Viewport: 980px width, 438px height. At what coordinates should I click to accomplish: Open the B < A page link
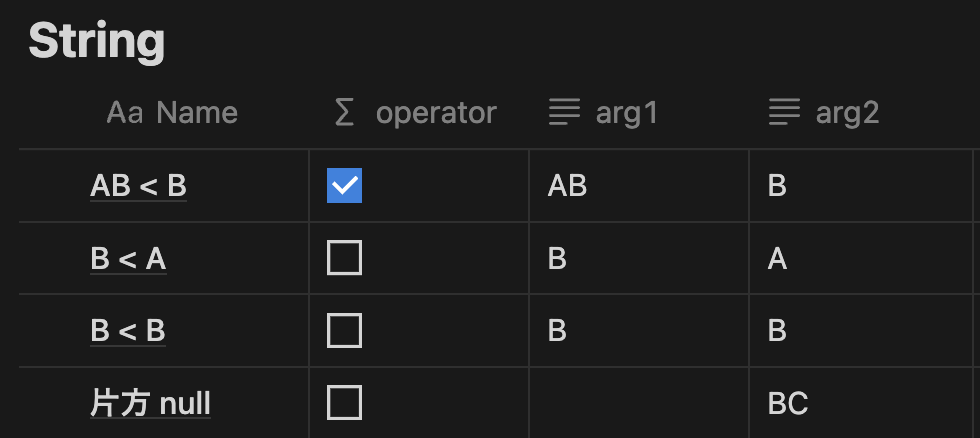128,258
